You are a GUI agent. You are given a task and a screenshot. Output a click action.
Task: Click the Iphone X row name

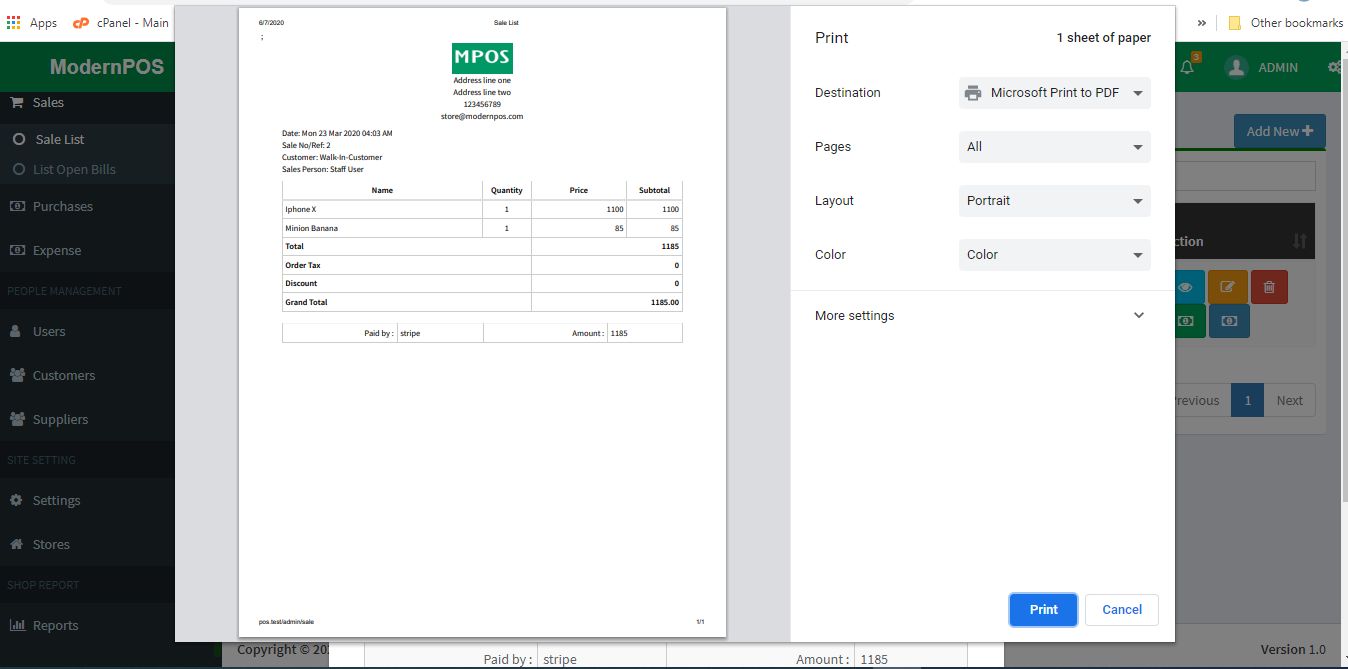click(300, 209)
